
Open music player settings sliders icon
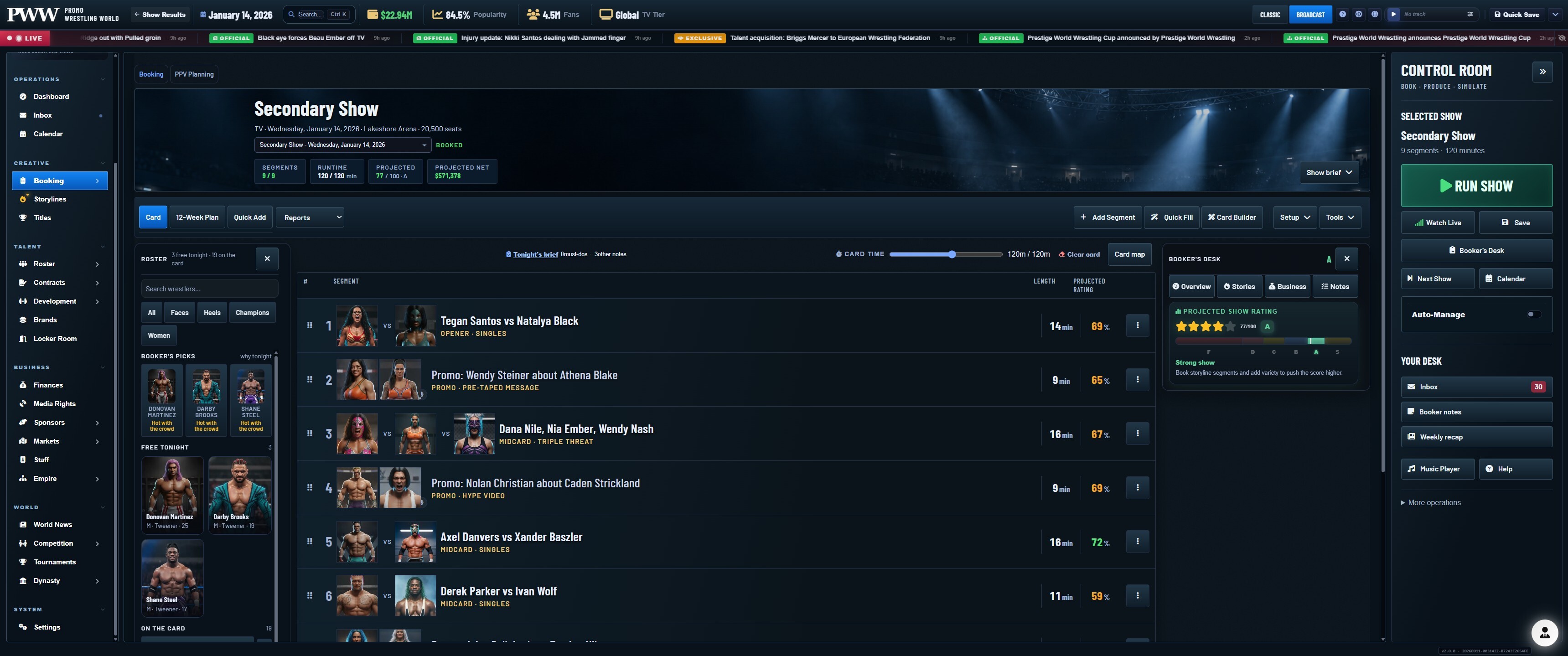pos(1470,14)
